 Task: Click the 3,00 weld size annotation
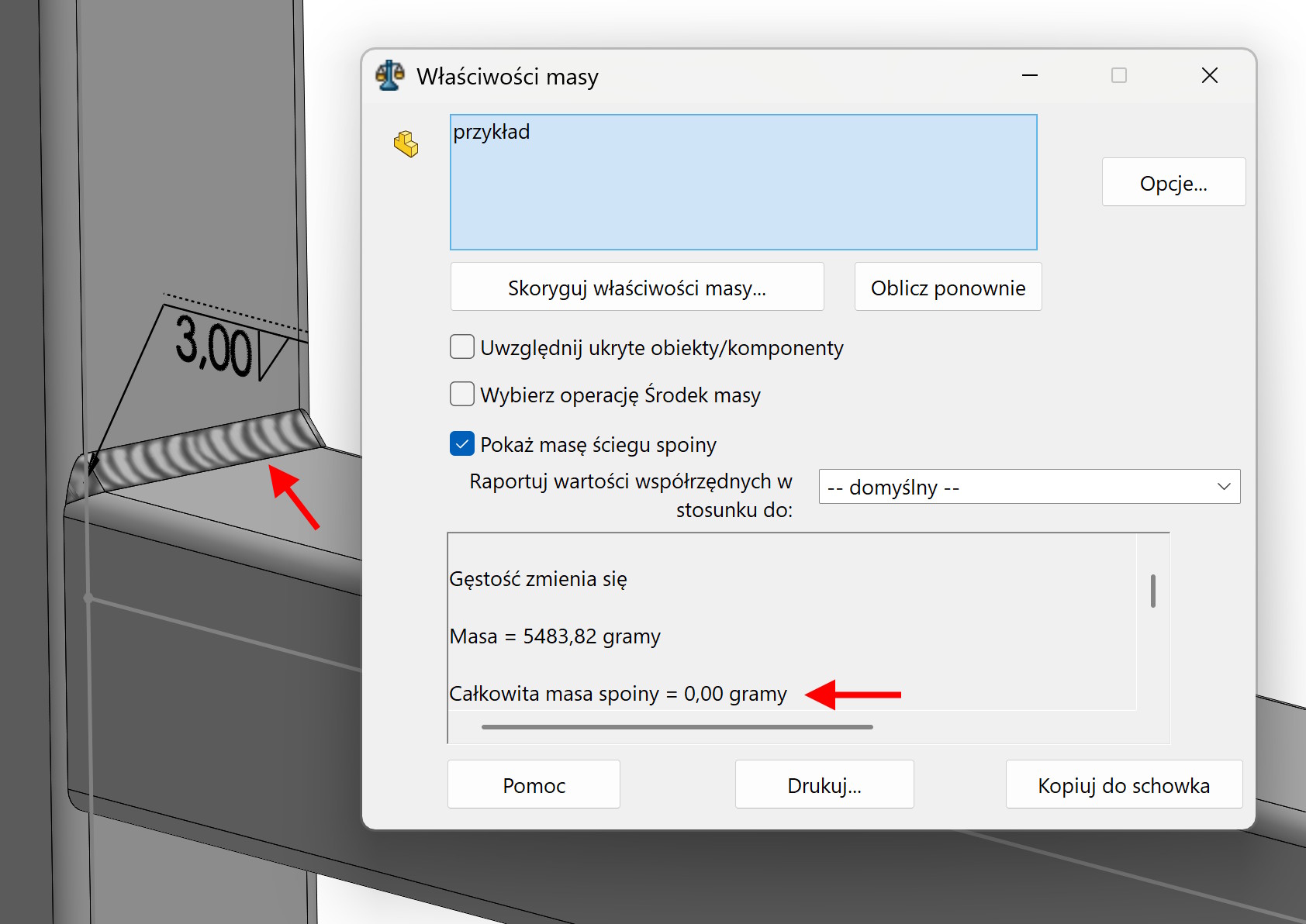pyautogui.click(x=213, y=346)
